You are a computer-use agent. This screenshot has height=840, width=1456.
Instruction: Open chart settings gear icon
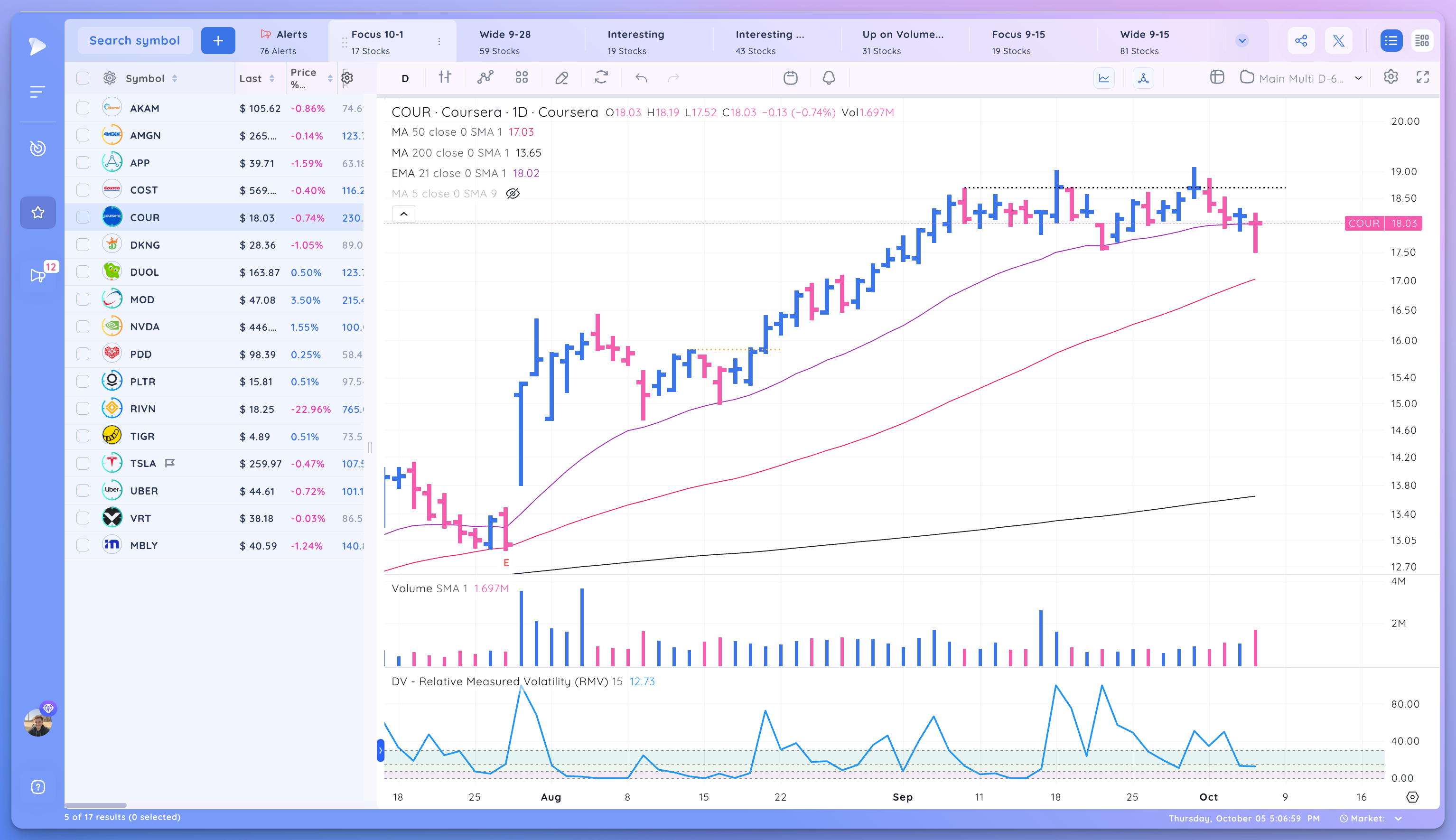tap(1391, 77)
